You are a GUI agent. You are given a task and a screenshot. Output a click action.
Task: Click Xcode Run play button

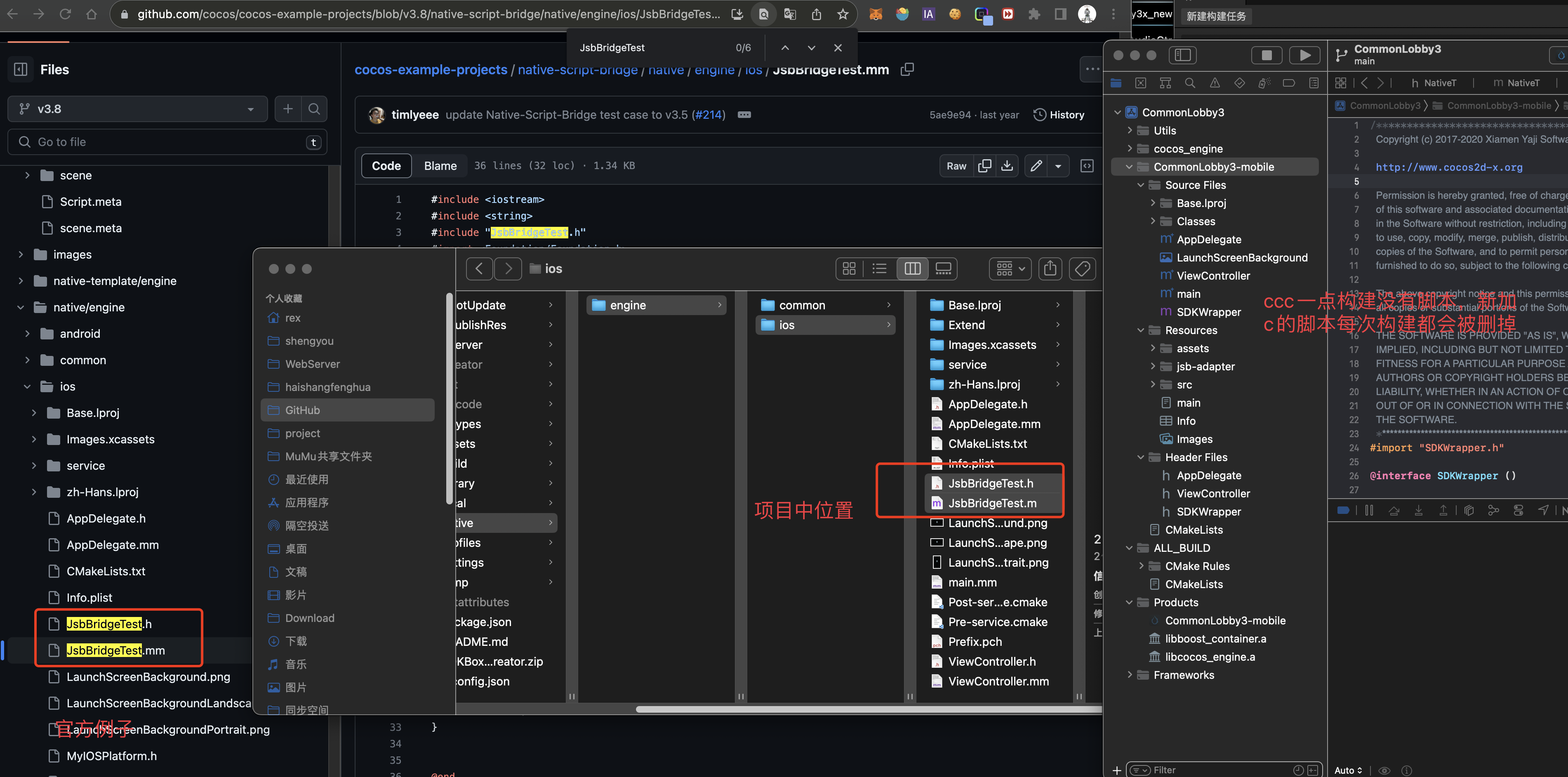(x=1304, y=55)
